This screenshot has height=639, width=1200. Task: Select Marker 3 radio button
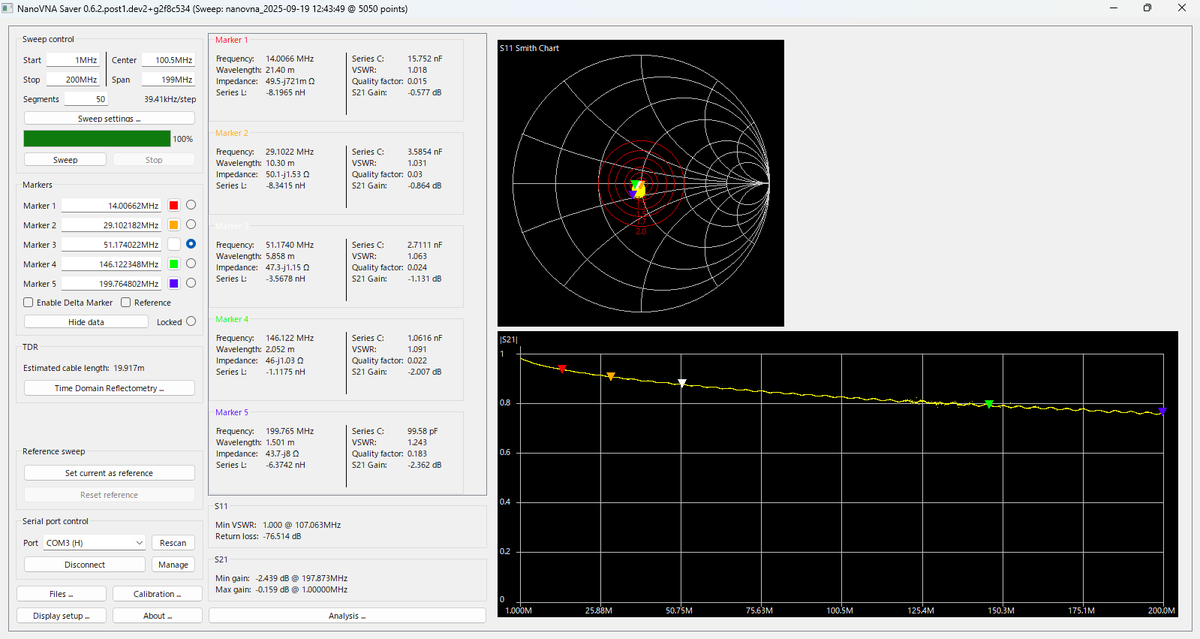[191, 244]
